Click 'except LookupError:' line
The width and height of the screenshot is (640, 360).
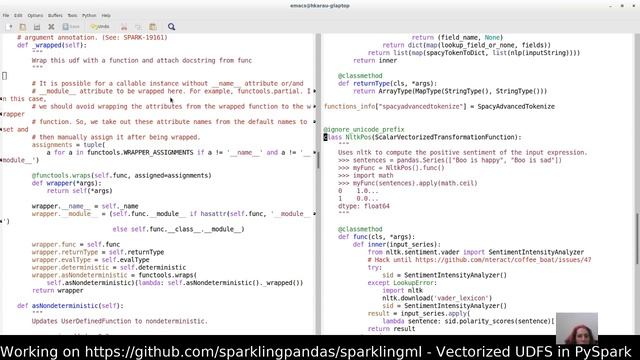coord(402,283)
